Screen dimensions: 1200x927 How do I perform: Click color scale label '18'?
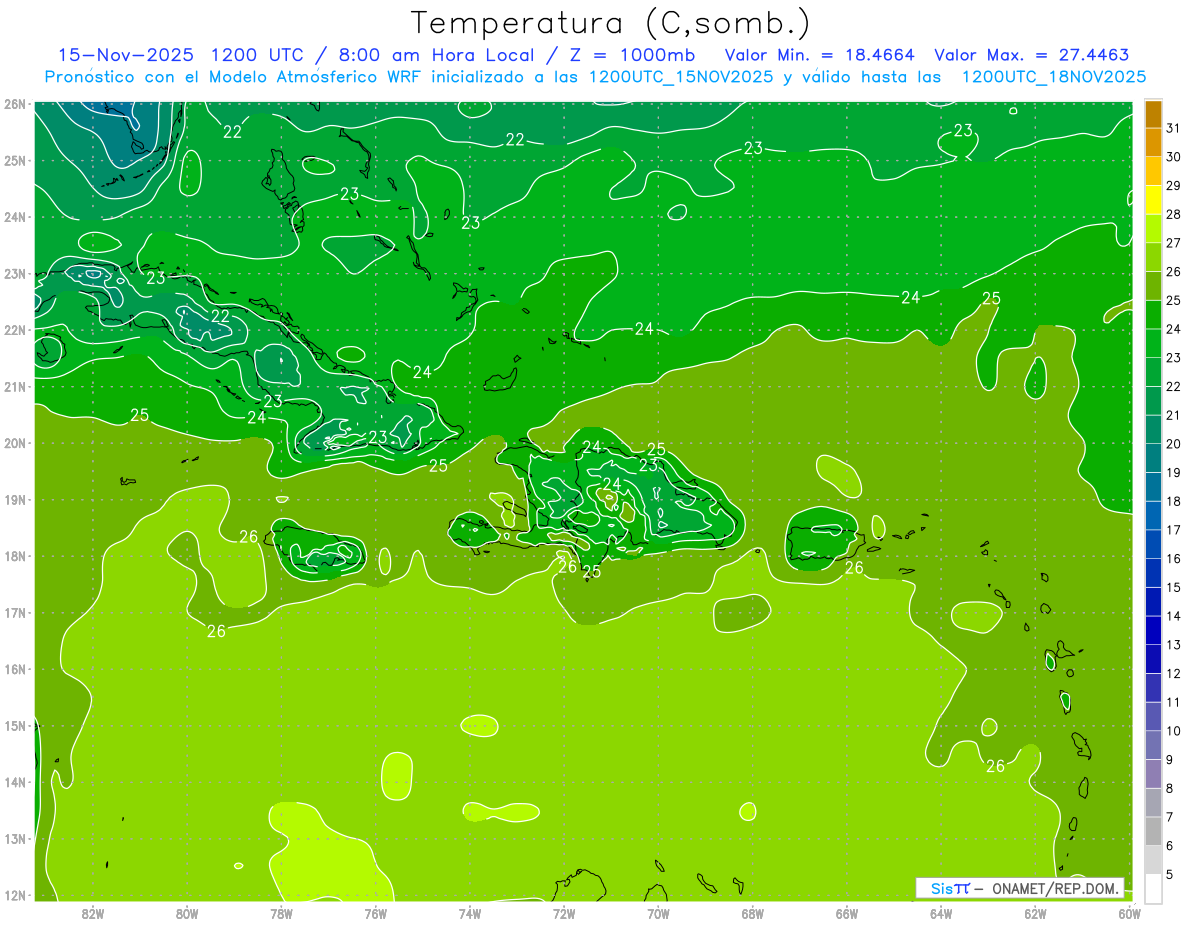click(1173, 502)
